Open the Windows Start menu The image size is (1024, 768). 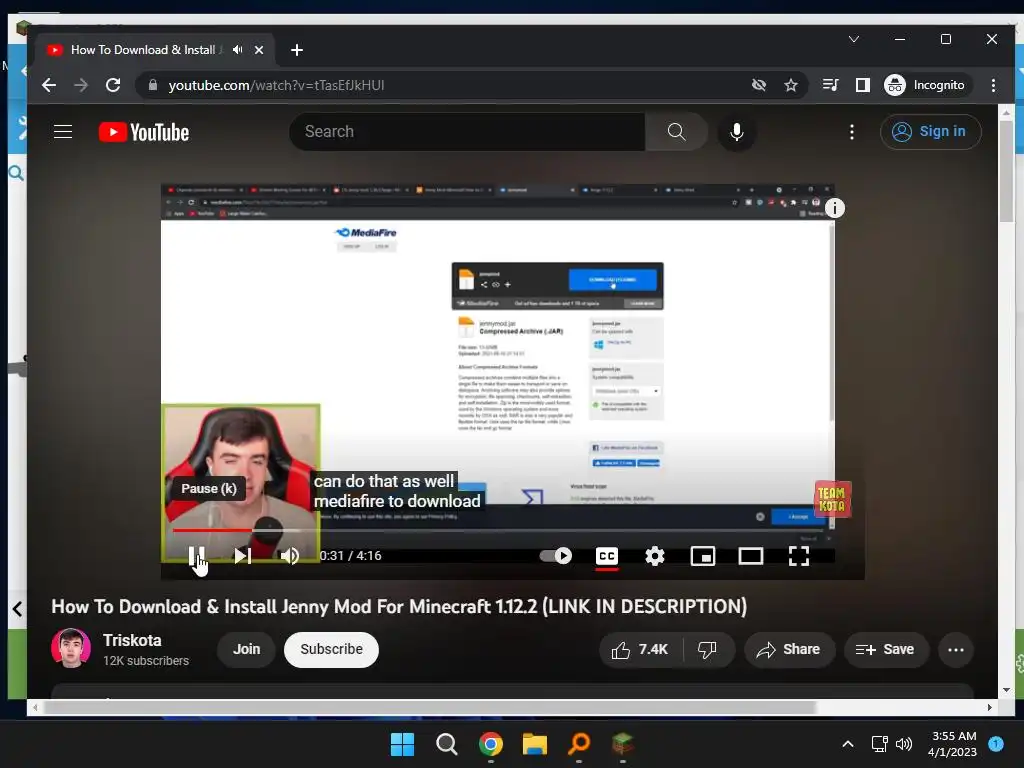(x=402, y=744)
